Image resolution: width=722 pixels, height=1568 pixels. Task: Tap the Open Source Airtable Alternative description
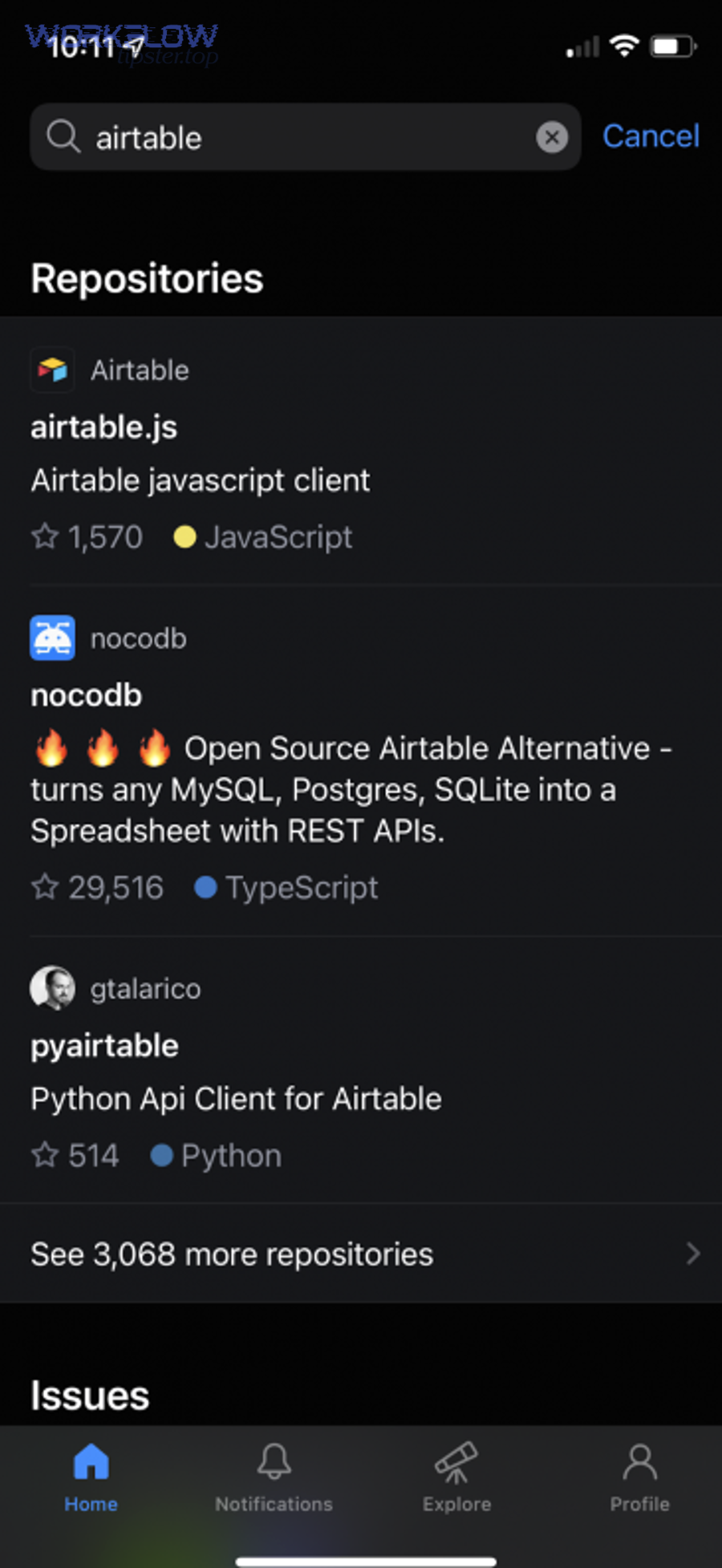(x=351, y=789)
